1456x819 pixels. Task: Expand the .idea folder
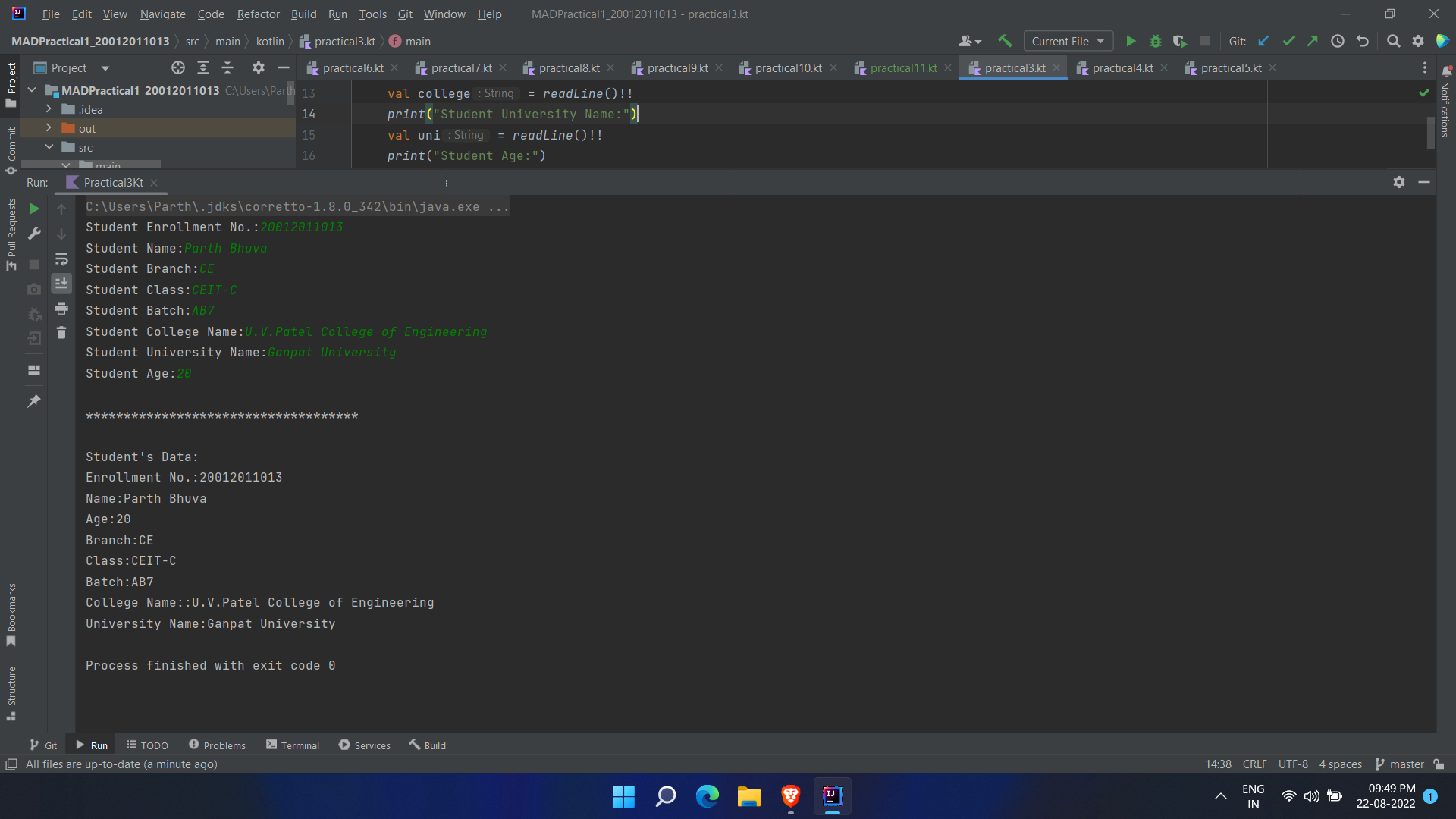pyautogui.click(x=49, y=109)
